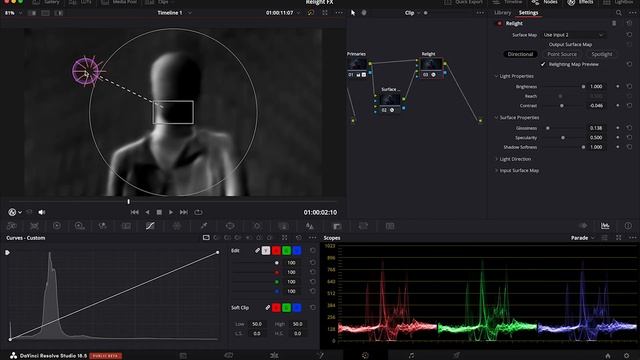Disable the Relight effect red toggle

coord(499,23)
